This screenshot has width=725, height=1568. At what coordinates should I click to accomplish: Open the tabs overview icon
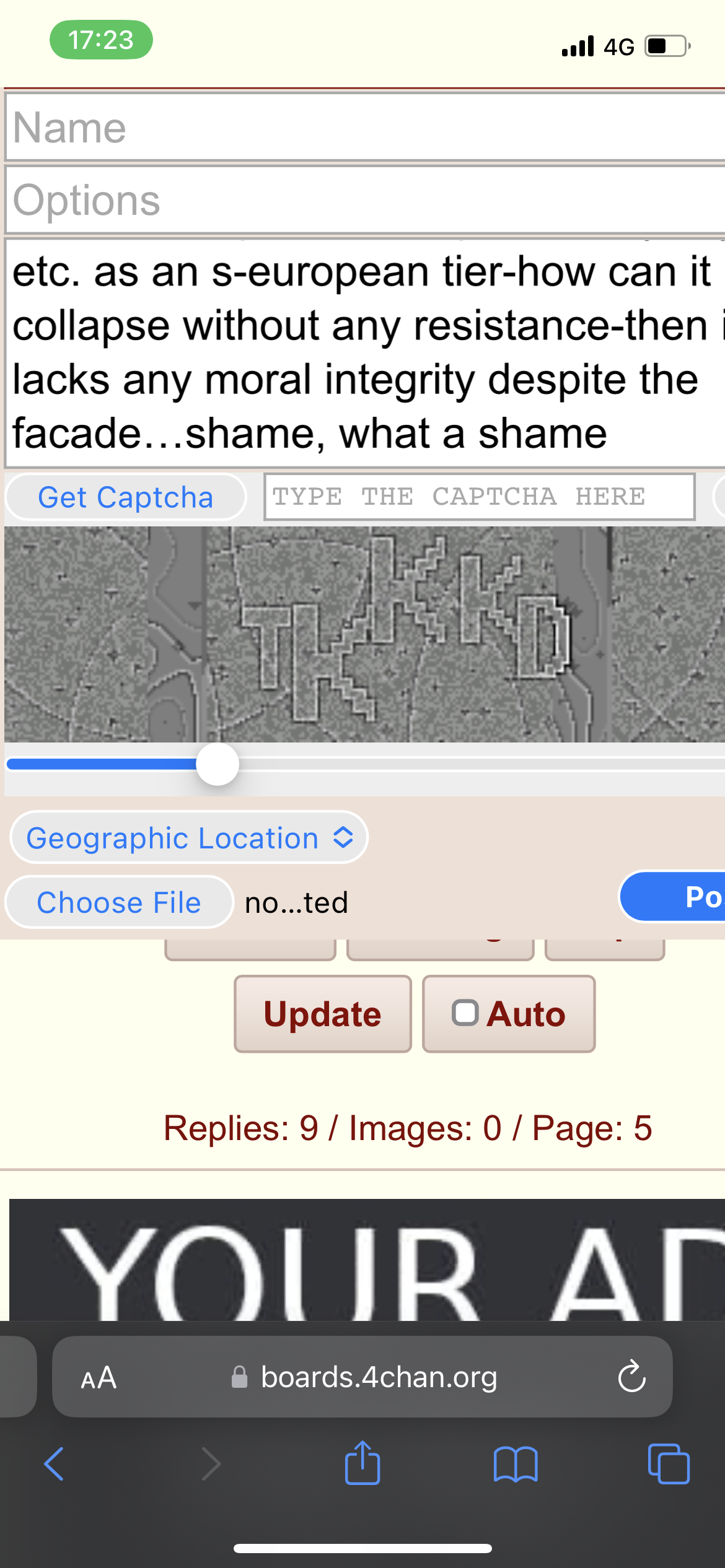point(669,1464)
